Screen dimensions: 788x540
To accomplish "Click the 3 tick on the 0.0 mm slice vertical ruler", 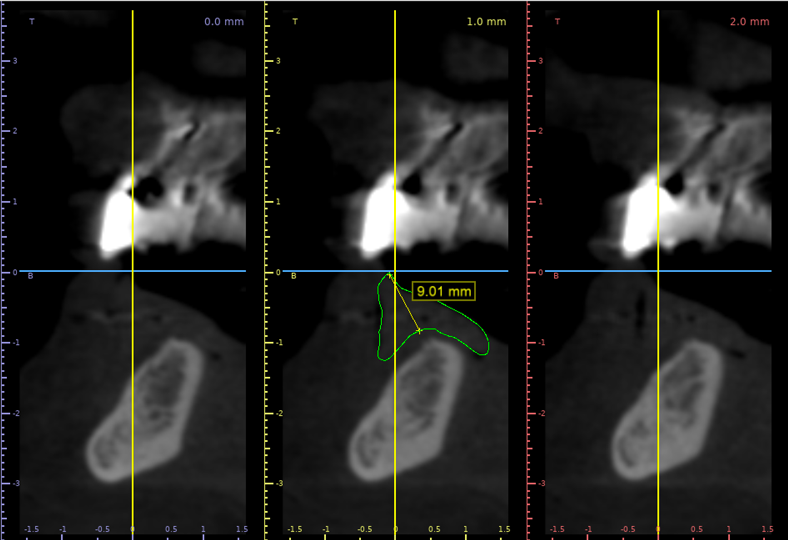I will click(x=14, y=61).
